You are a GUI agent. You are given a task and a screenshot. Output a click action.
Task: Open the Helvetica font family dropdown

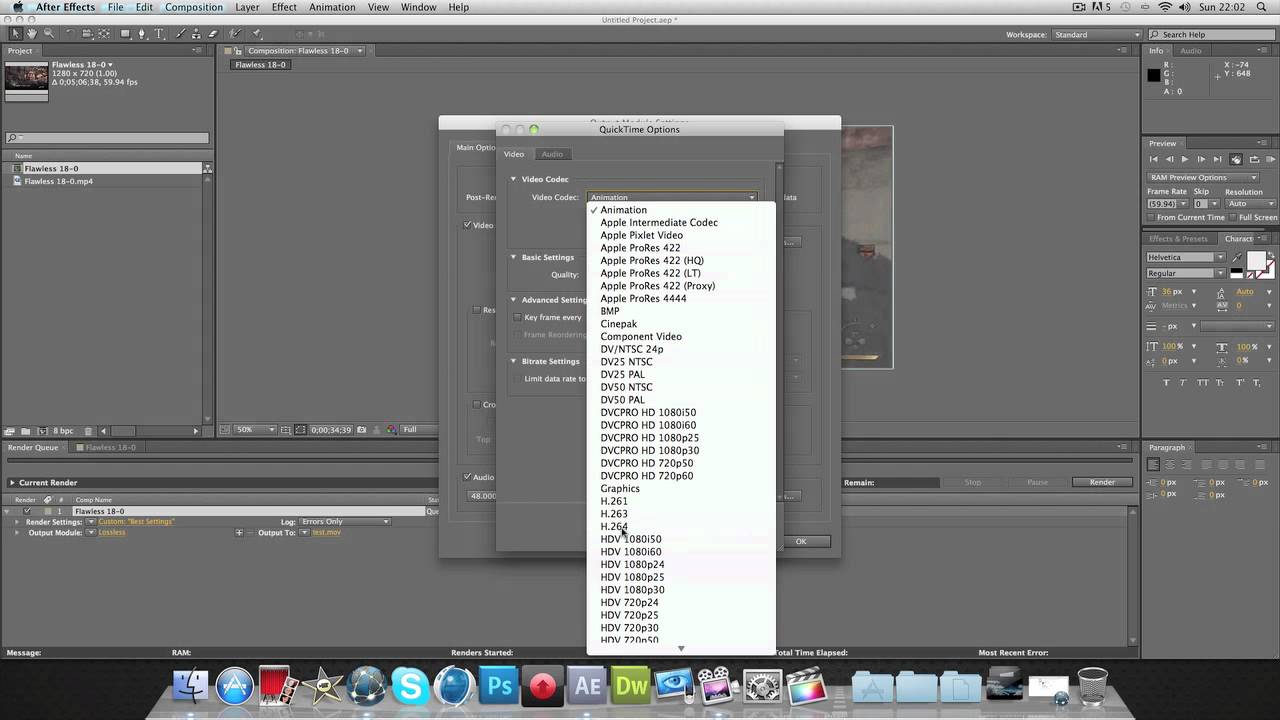click(1186, 257)
